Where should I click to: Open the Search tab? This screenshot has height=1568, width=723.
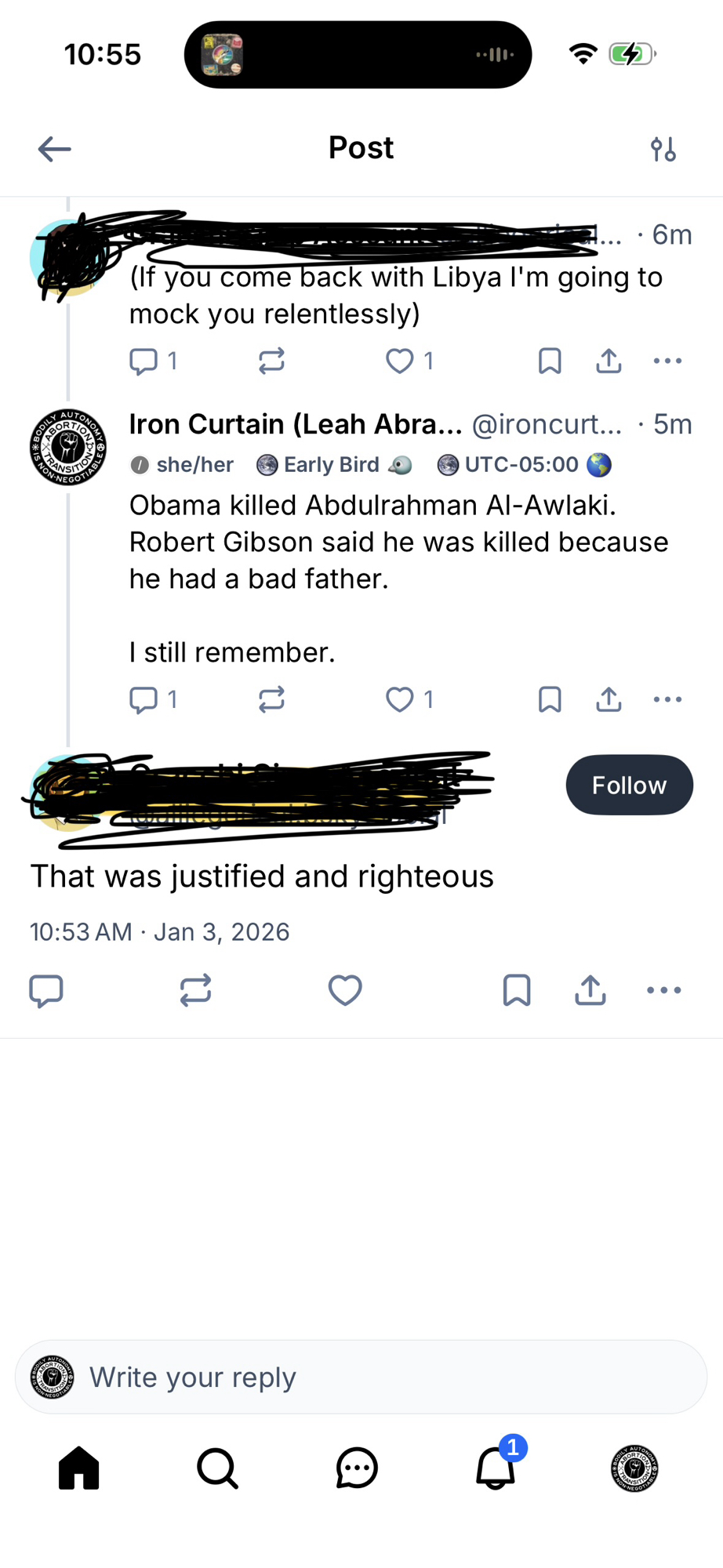[217, 1468]
